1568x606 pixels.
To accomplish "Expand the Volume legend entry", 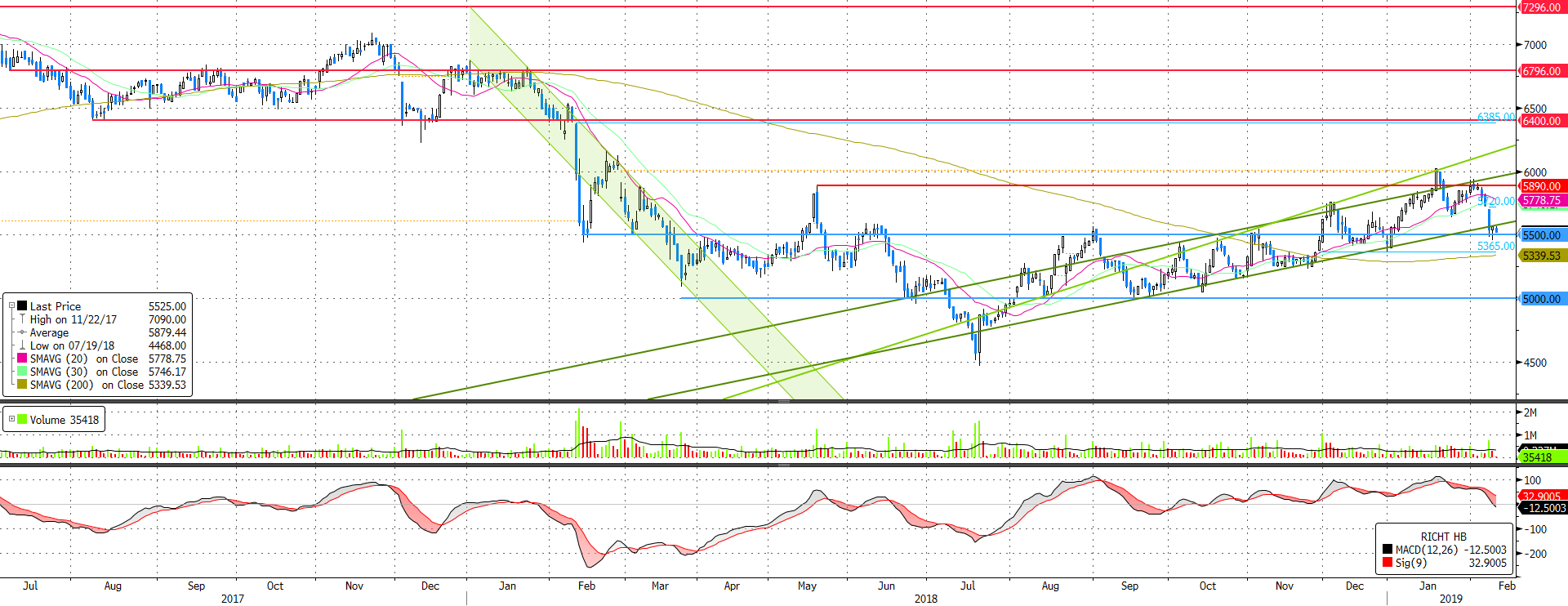I will (x=11, y=419).
